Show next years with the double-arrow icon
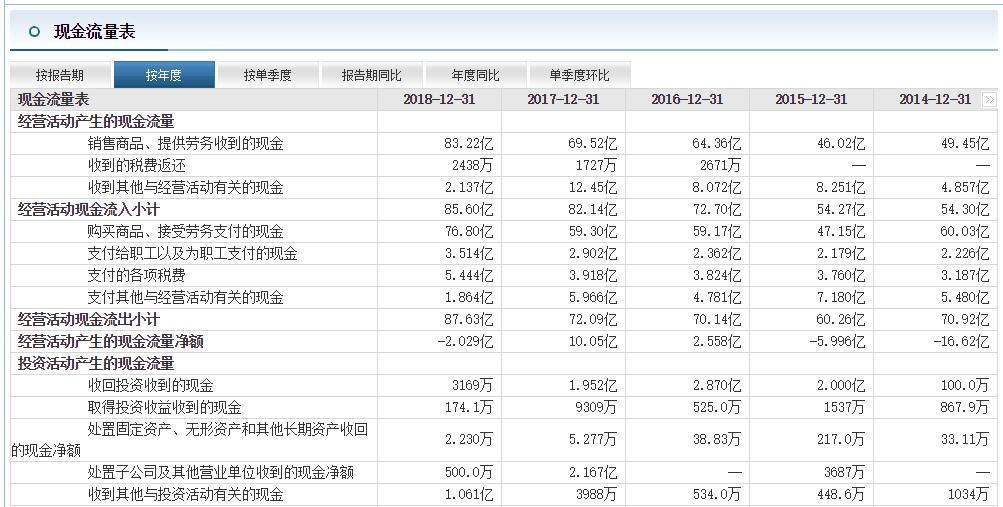 pyautogui.click(x=990, y=100)
